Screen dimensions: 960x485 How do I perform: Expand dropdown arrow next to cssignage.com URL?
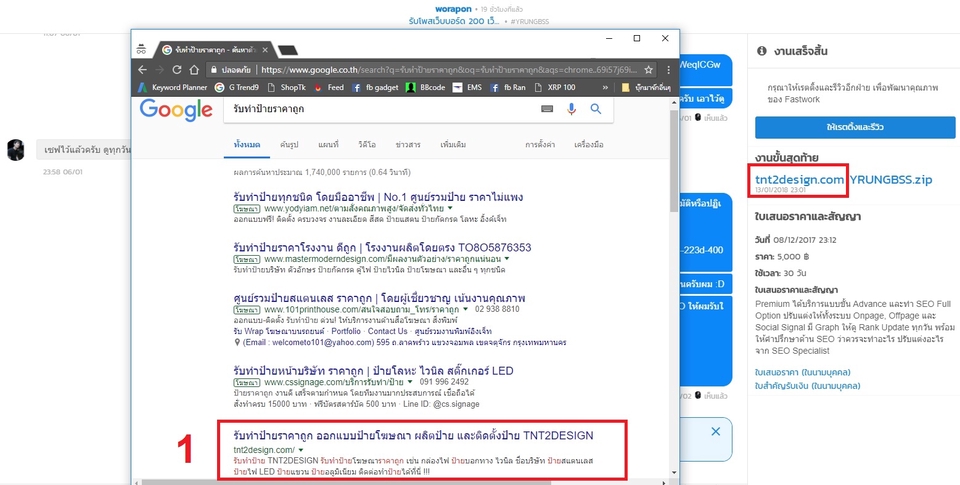[x=410, y=382]
